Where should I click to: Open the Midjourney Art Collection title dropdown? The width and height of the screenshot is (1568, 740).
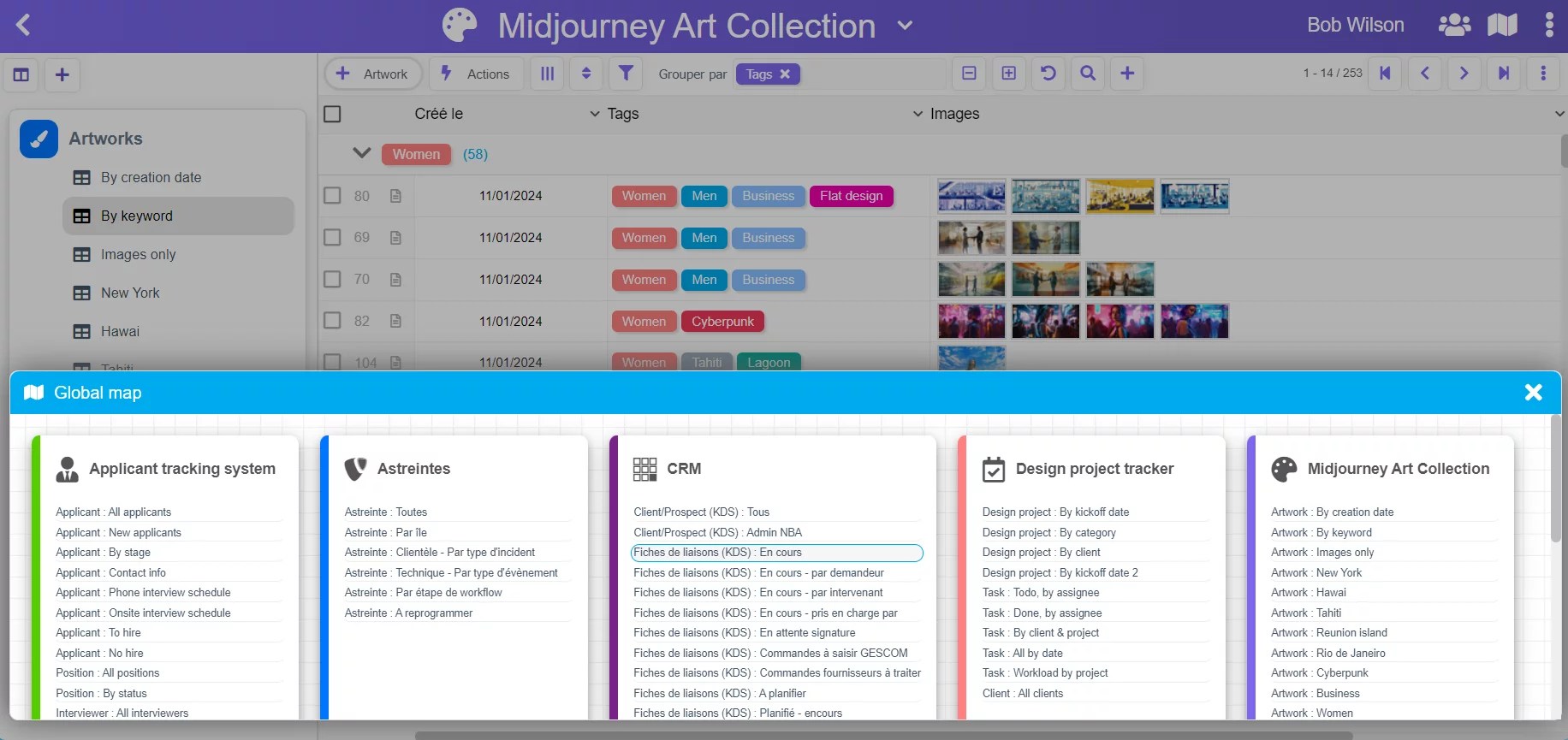pyautogui.click(x=905, y=26)
